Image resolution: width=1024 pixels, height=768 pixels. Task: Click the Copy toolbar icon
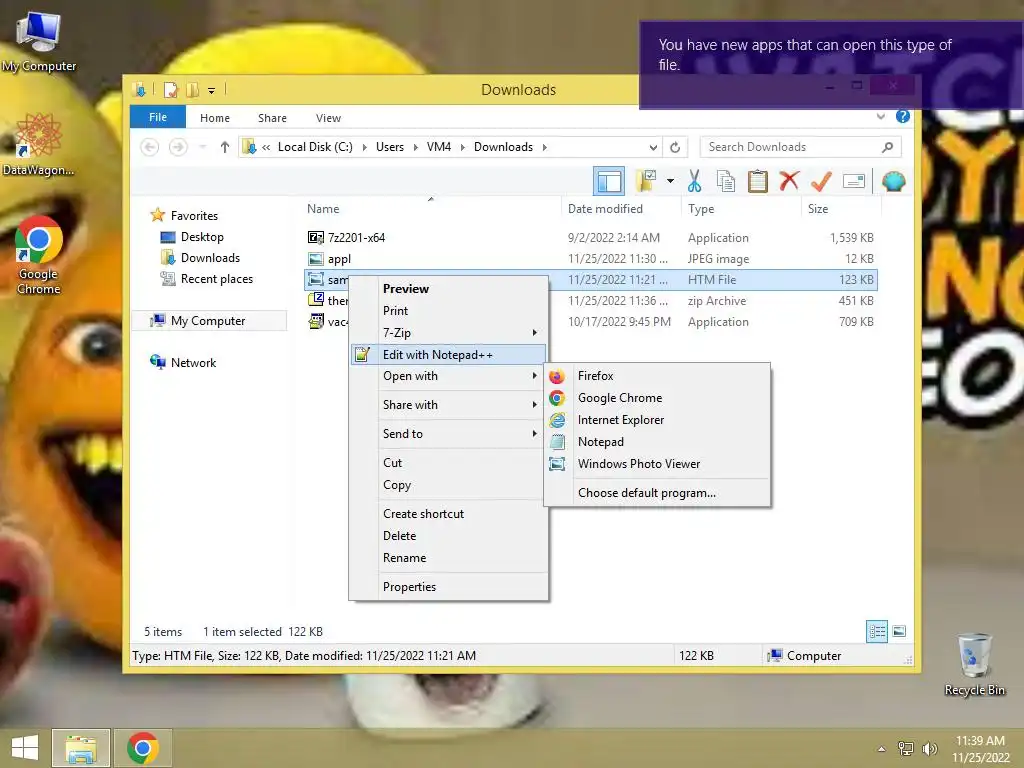pyautogui.click(x=726, y=181)
